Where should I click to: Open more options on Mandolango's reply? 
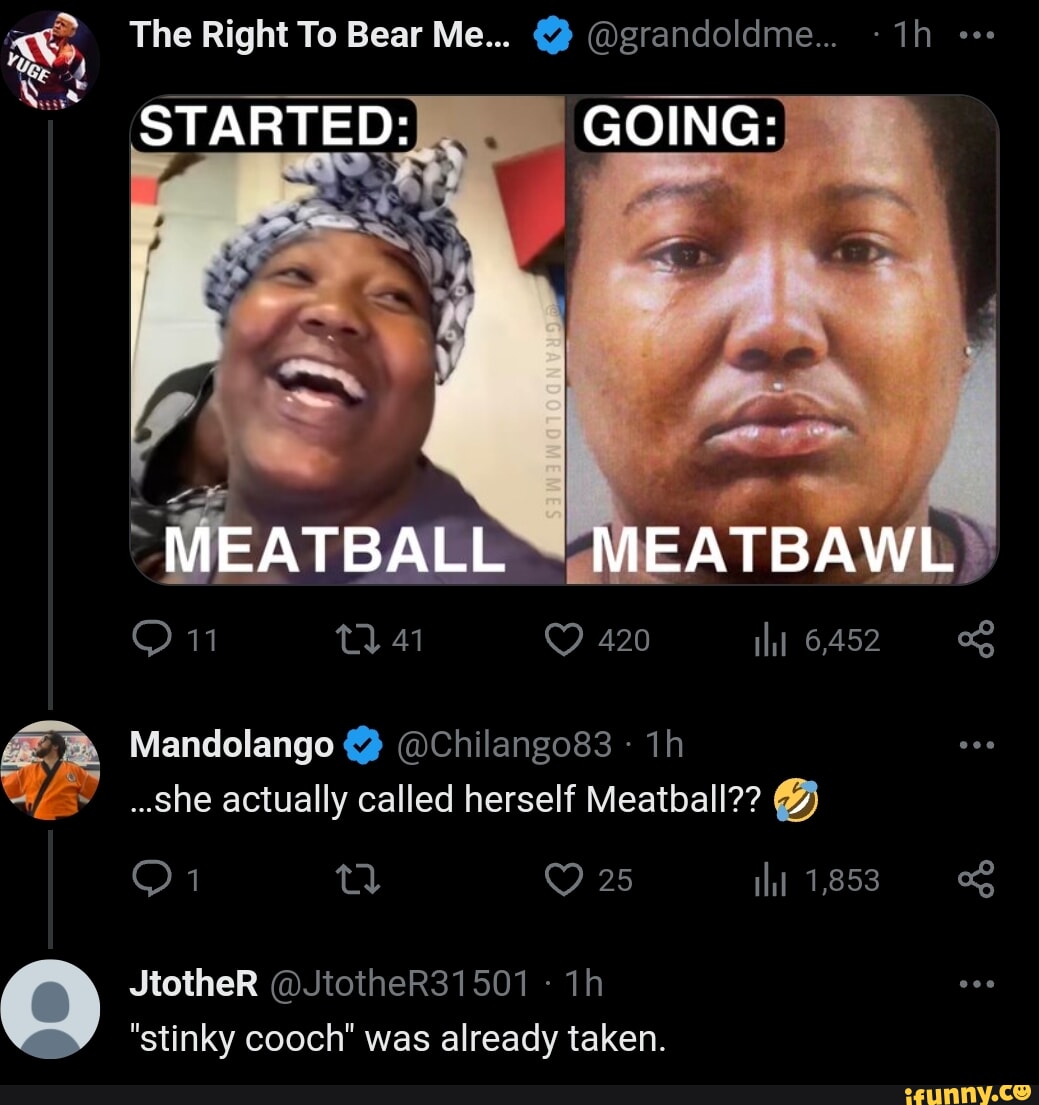tap(975, 745)
